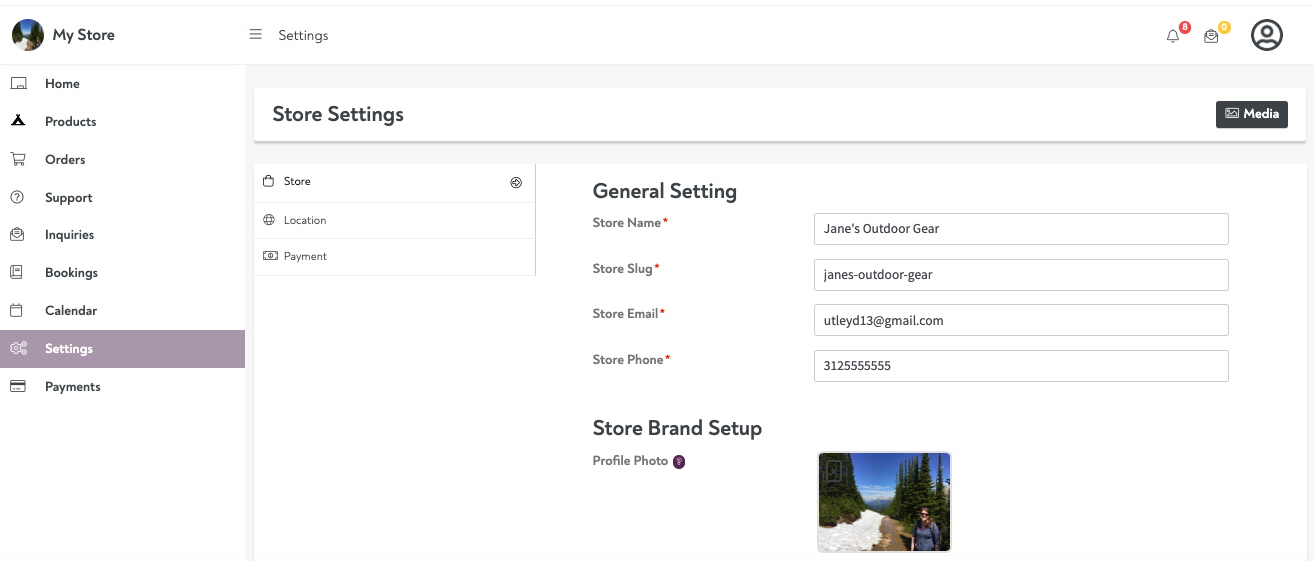1314x561 pixels.
Task: Open the user account avatar icon
Action: pyautogui.click(x=1266, y=35)
